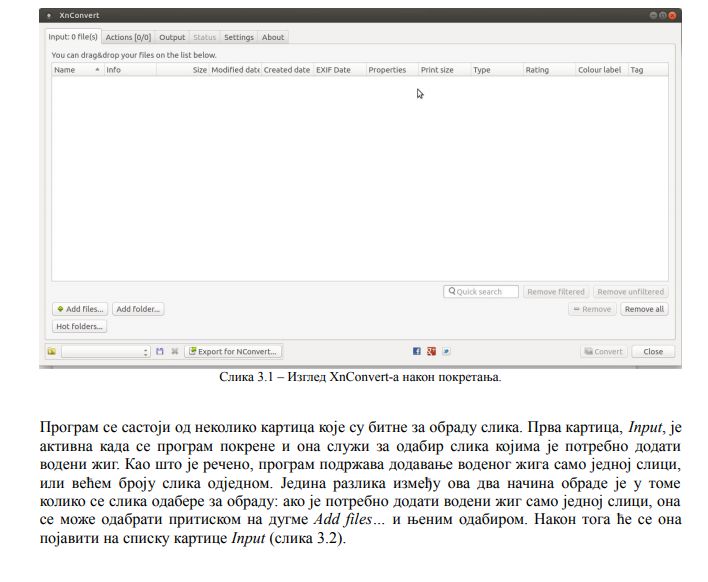The height and width of the screenshot is (582, 708).
Task: Open the Hot folders... dialog
Action: tap(79, 326)
